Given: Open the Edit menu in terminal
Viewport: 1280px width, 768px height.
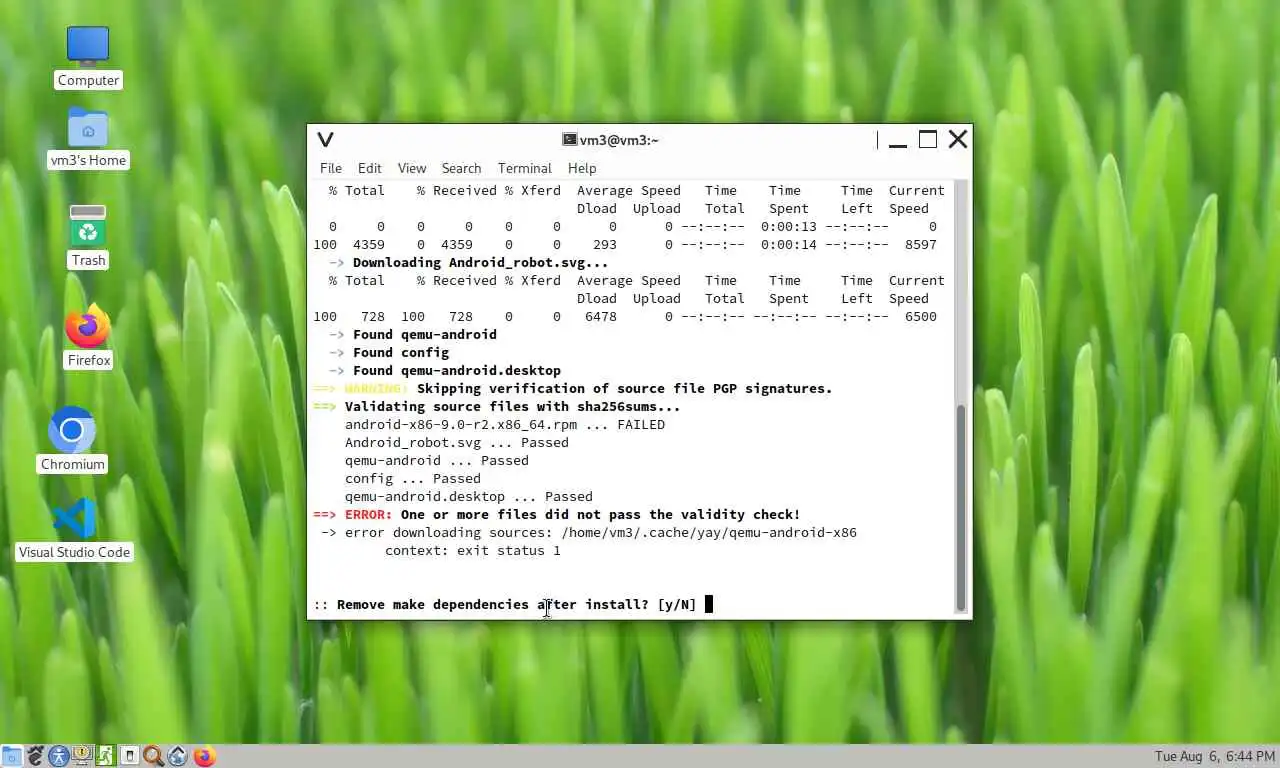Looking at the screenshot, I should tap(370, 168).
